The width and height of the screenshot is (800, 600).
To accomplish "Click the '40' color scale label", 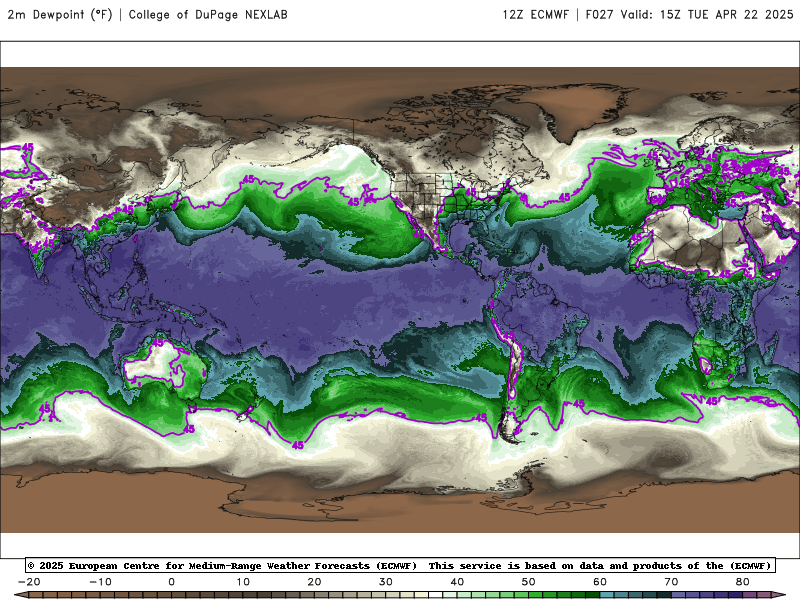I will (x=457, y=582).
